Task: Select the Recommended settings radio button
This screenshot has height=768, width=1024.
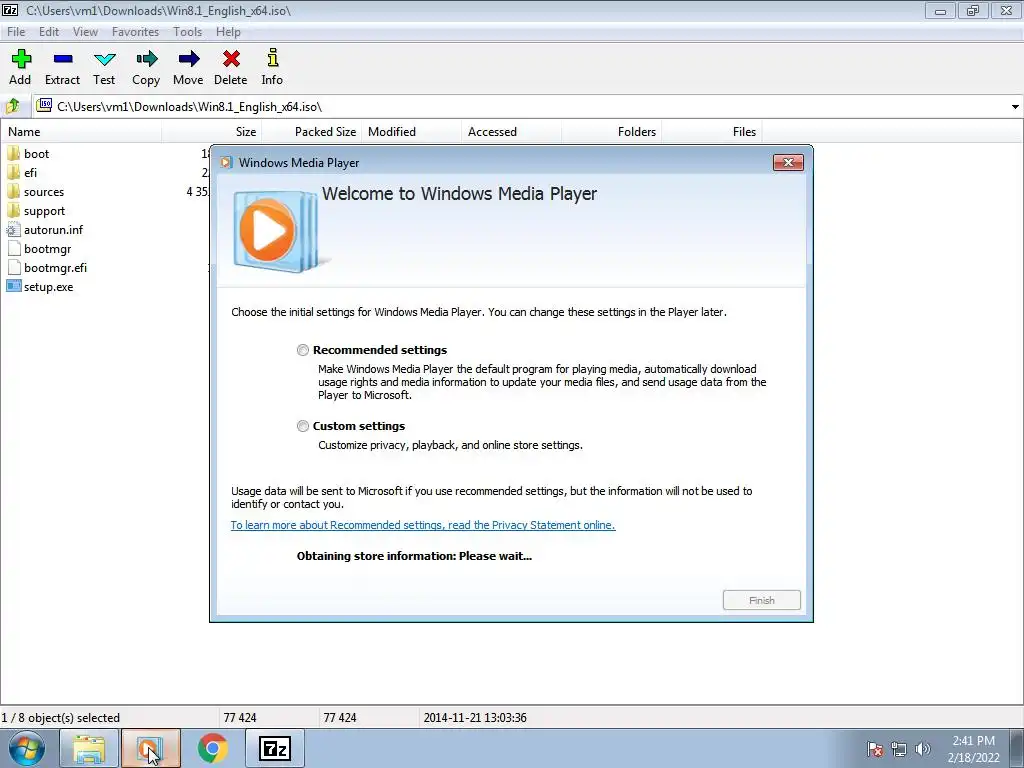Action: [302, 350]
